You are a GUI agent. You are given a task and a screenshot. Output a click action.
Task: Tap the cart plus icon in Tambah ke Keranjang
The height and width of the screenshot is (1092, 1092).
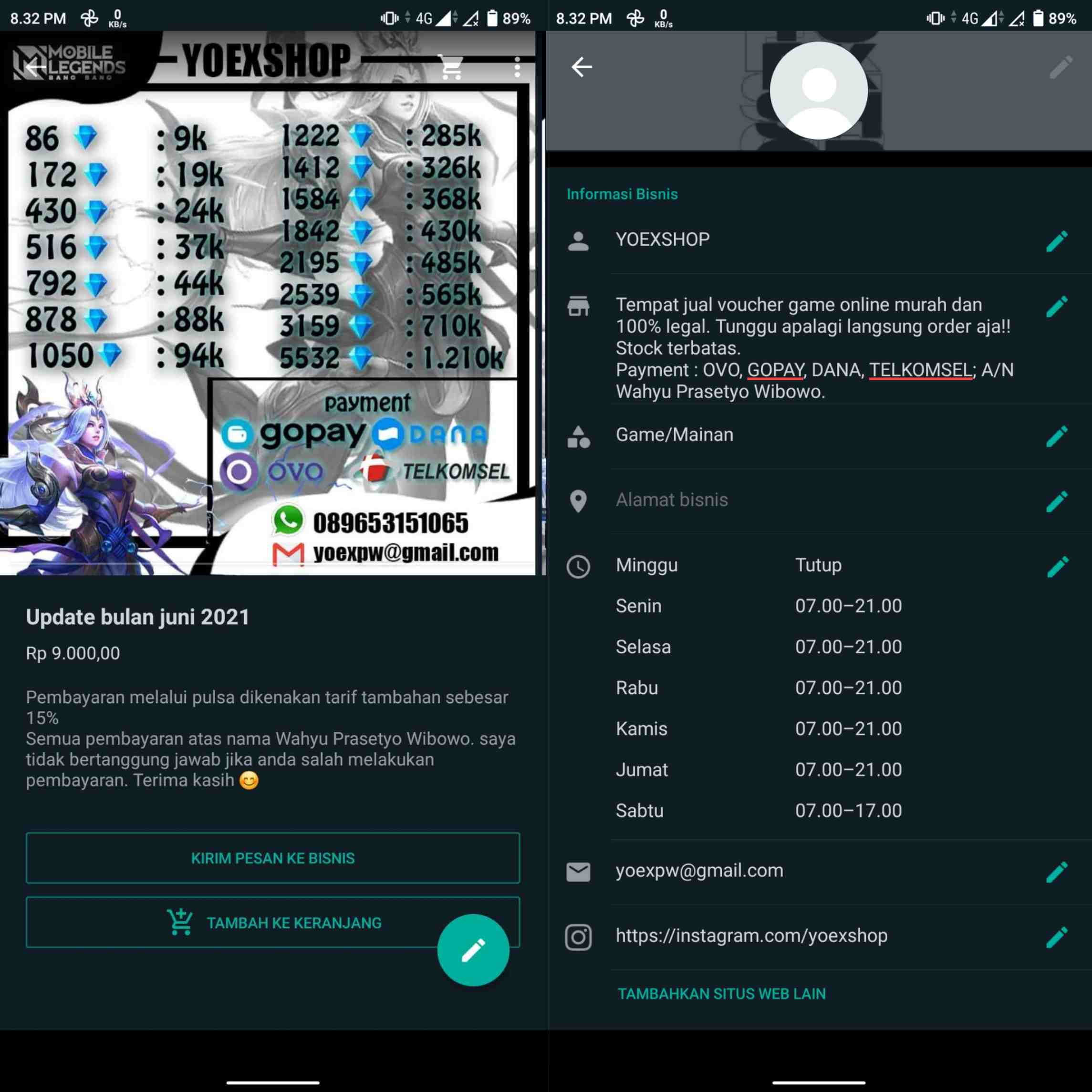[180, 922]
